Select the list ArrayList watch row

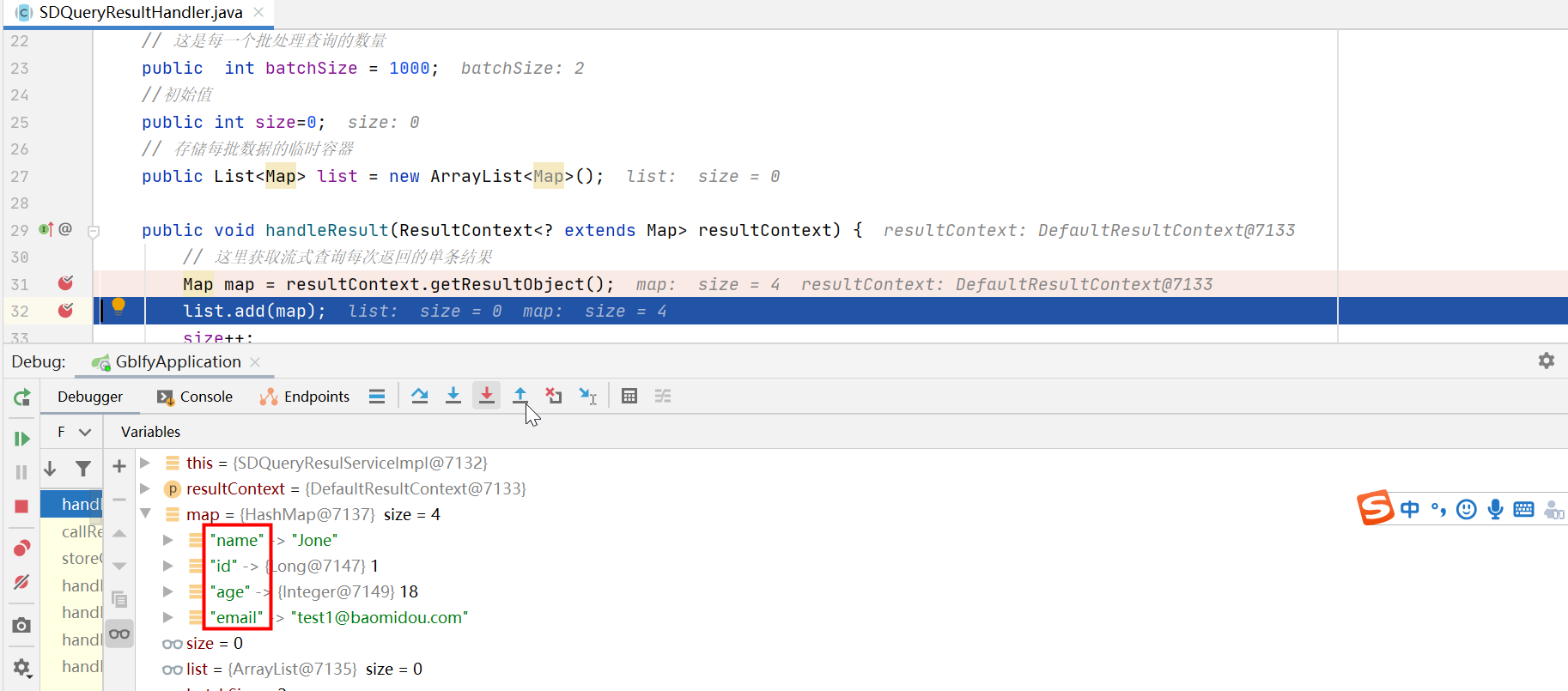[x=292, y=669]
